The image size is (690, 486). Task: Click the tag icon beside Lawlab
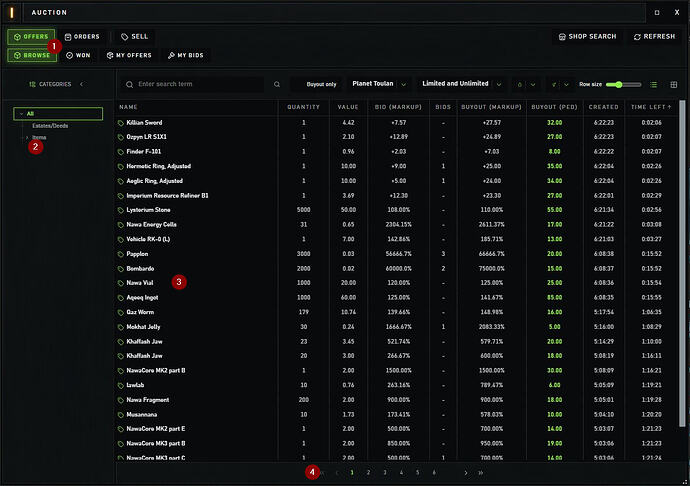click(121, 385)
